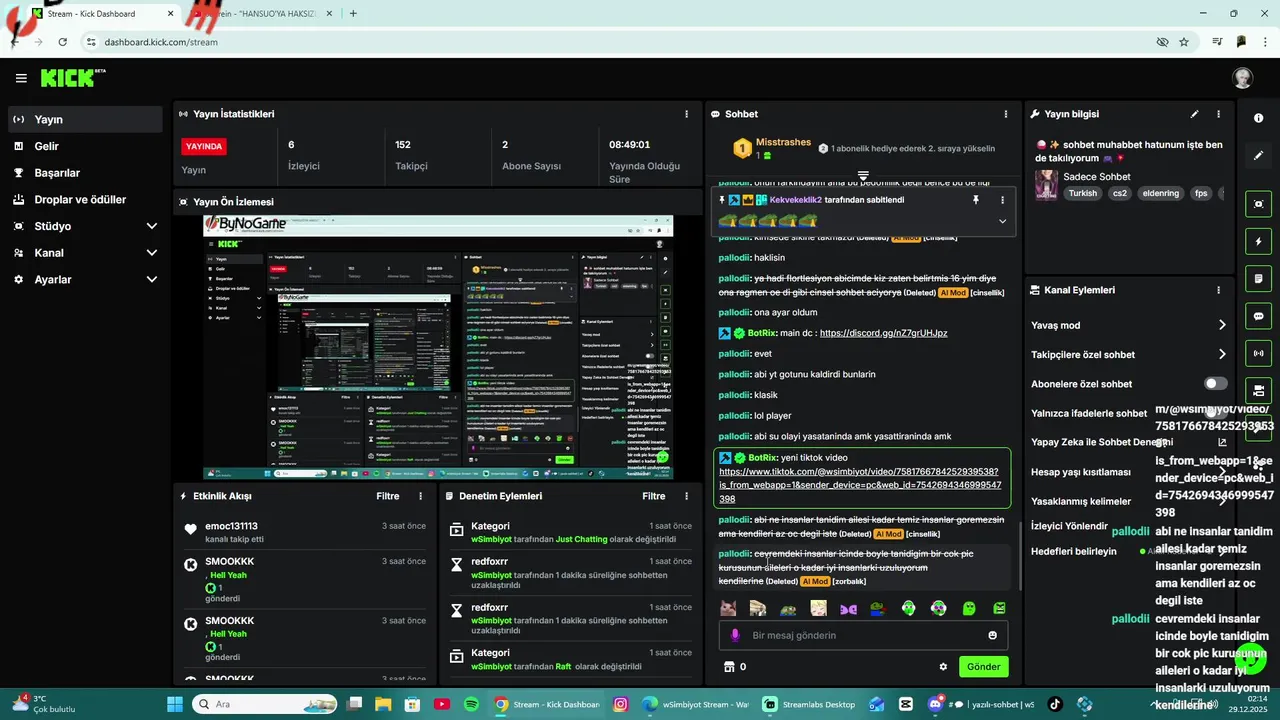Image resolution: width=1280 pixels, height=720 pixels.
Task: Click the Gönder send button
Action: point(983,667)
